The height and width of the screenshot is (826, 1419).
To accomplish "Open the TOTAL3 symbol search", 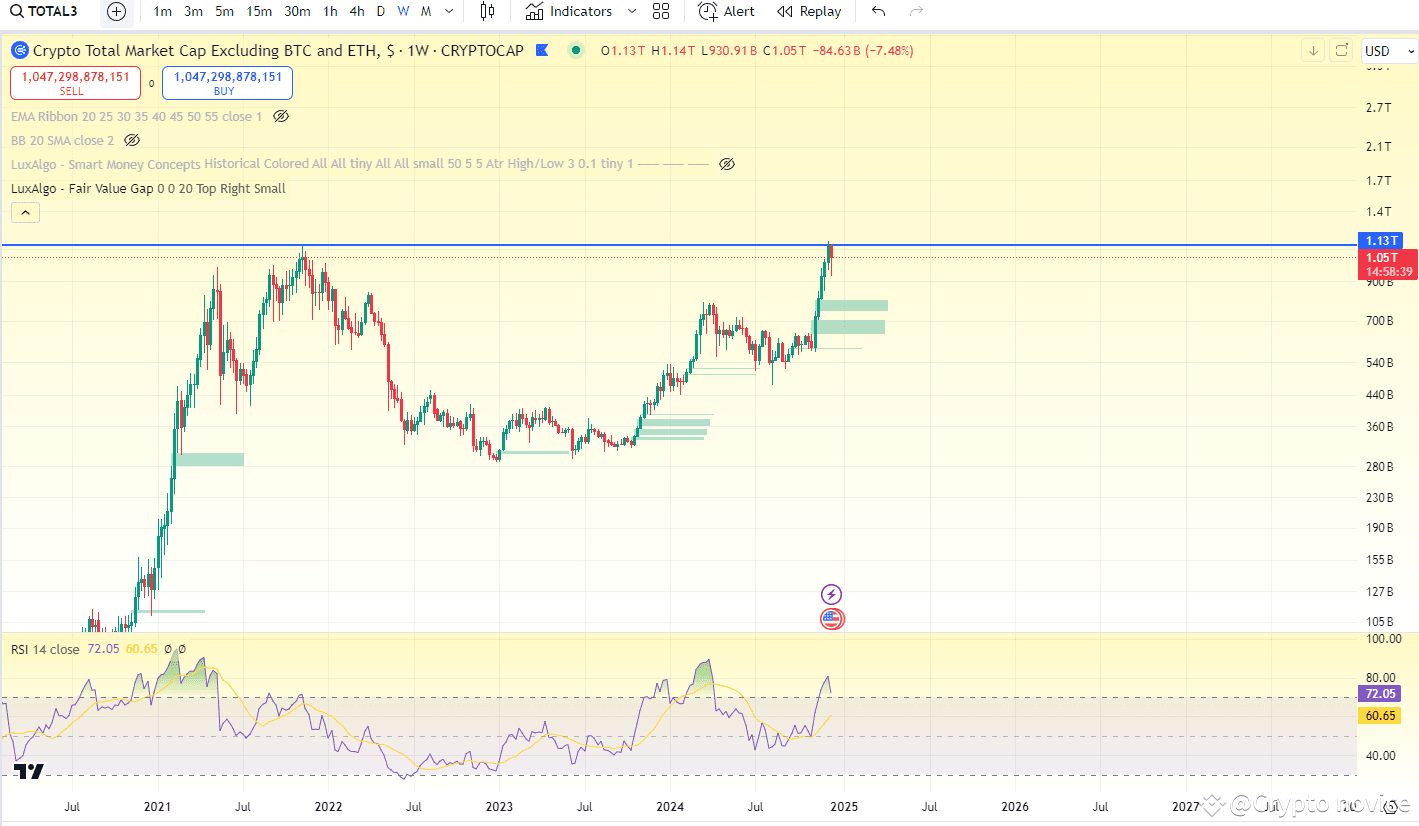I will 47,11.
